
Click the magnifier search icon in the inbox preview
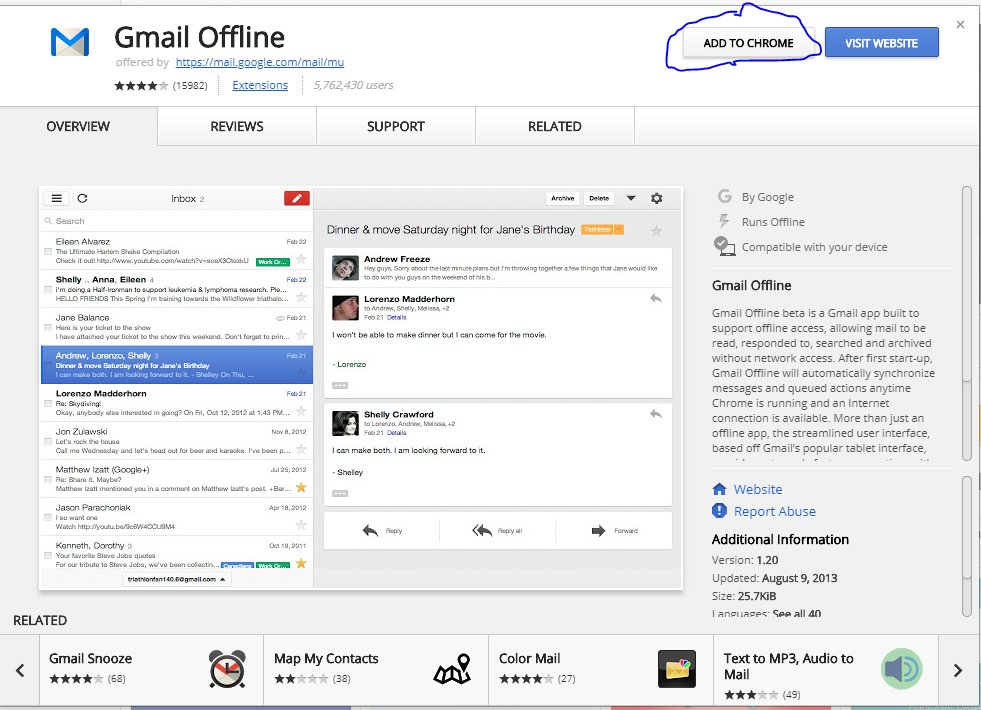coord(48,221)
